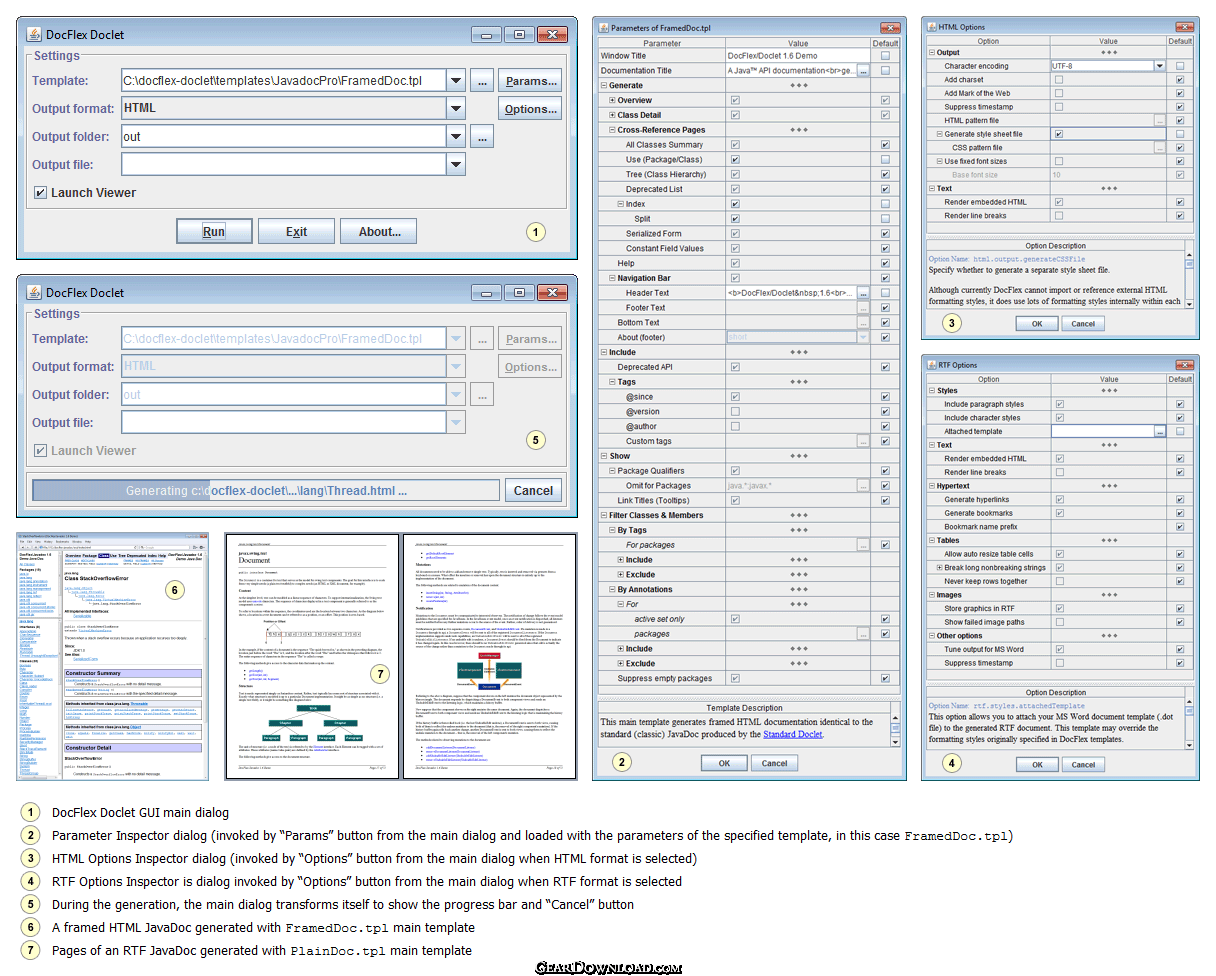1216x976 pixels.
Task: Open the framed HTML JavaDoc thumbnail
Action: 113,656
